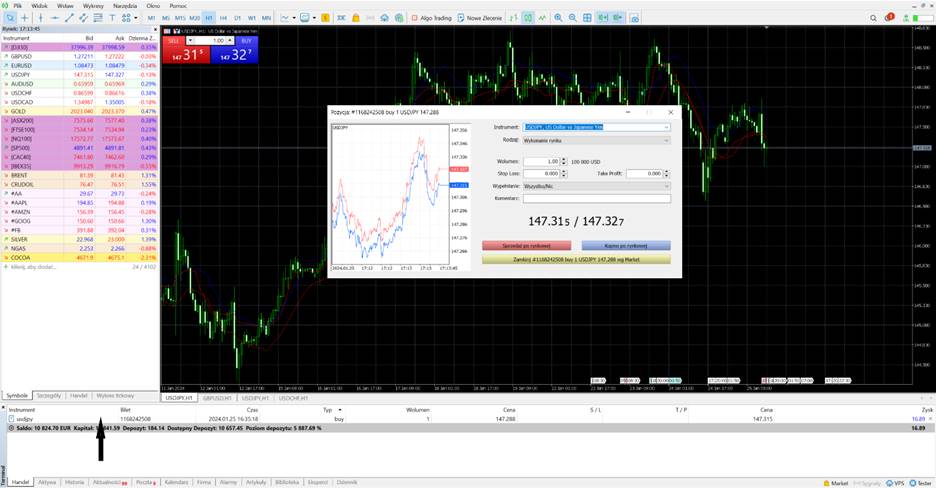Switch to the Historia terminal tab
The image size is (936, 488).
tap(75, 482)
